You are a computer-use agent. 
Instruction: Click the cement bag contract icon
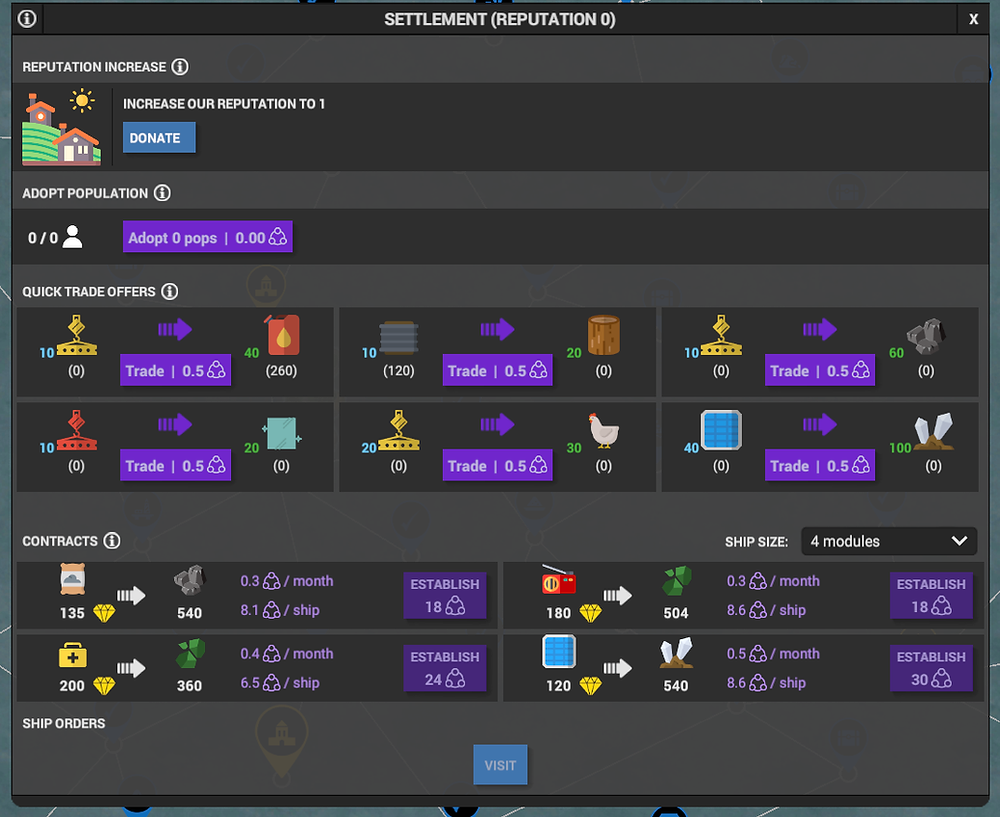coord(73,580)
